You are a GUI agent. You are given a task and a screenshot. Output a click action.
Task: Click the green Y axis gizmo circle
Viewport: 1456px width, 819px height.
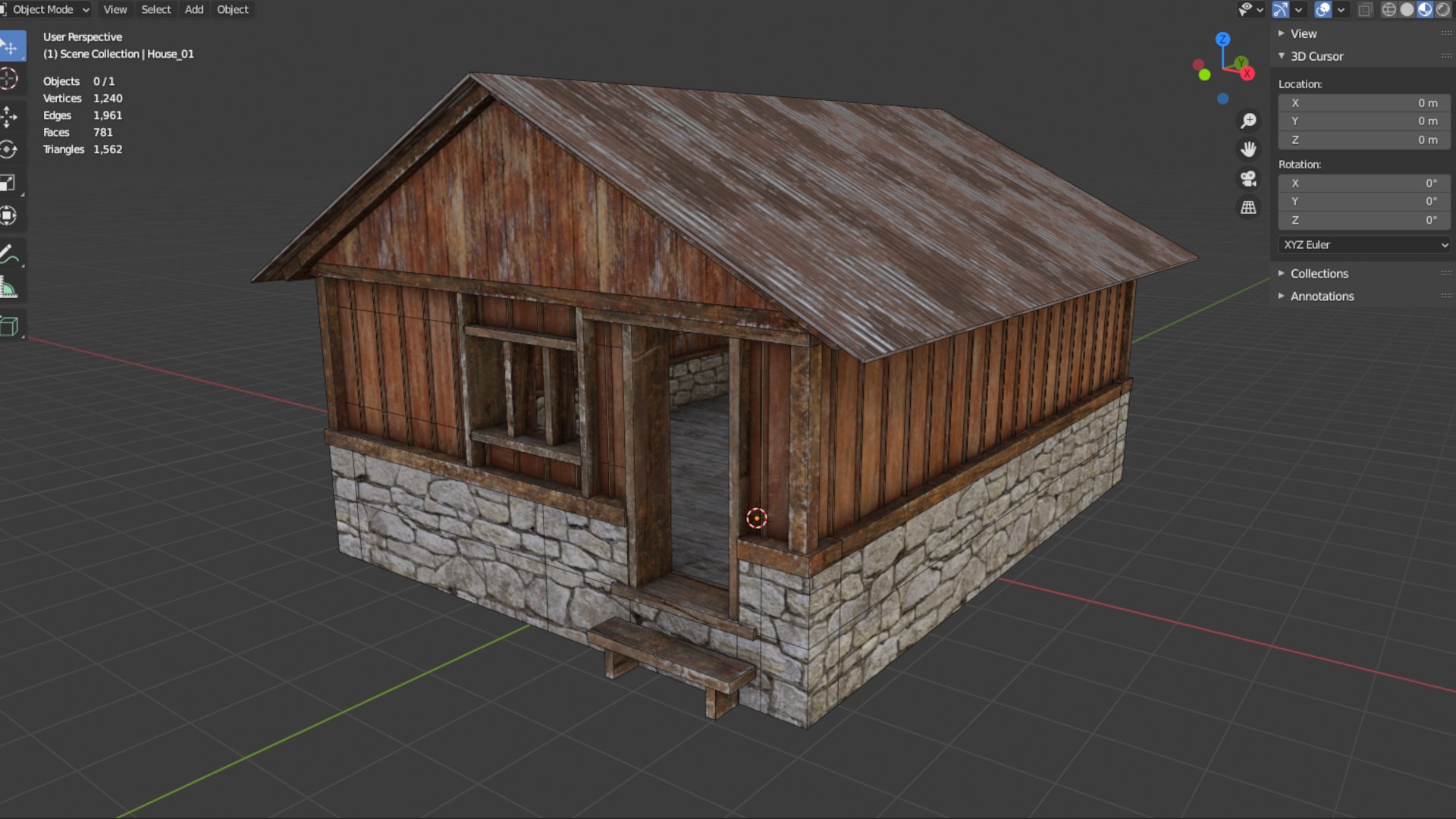(x=1241, y=62)
